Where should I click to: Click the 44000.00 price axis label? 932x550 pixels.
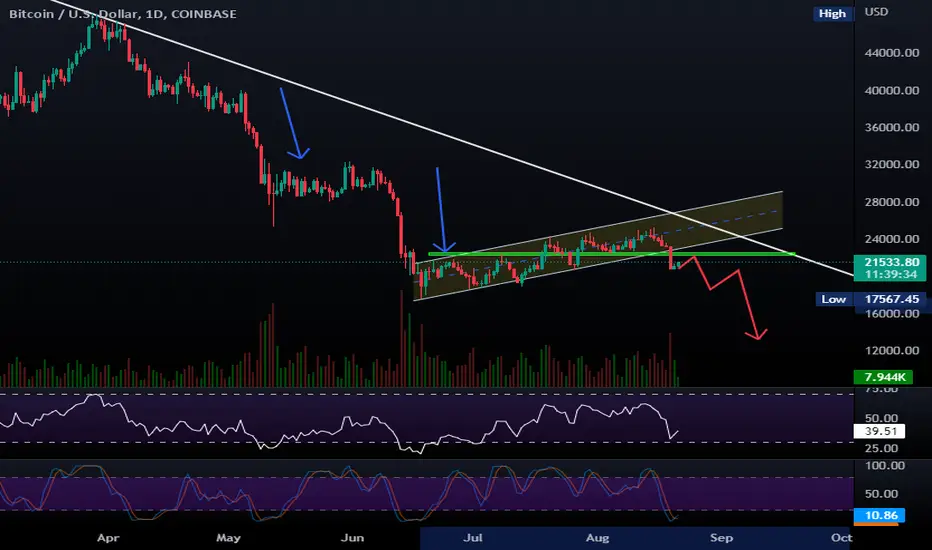click(x=892, y=53)
